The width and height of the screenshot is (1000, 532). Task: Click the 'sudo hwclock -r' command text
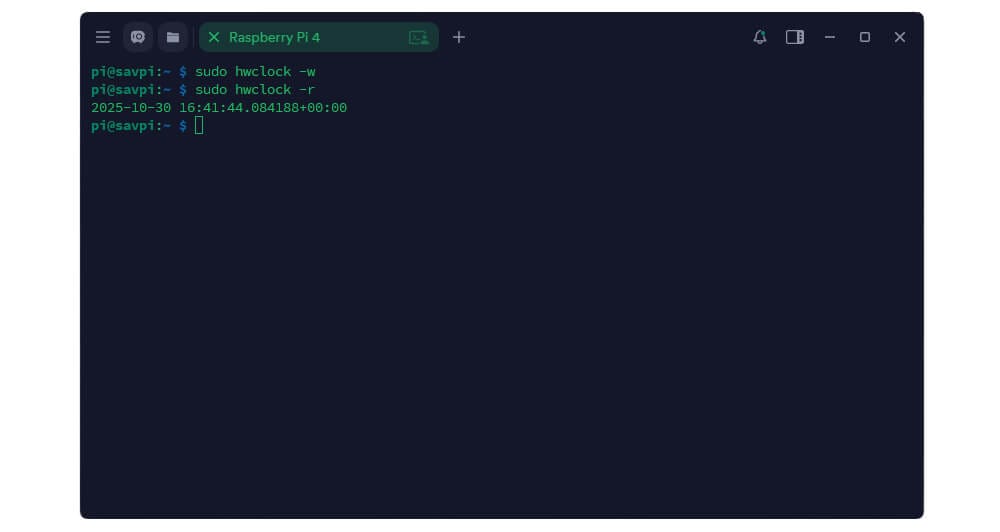(255, 90)
